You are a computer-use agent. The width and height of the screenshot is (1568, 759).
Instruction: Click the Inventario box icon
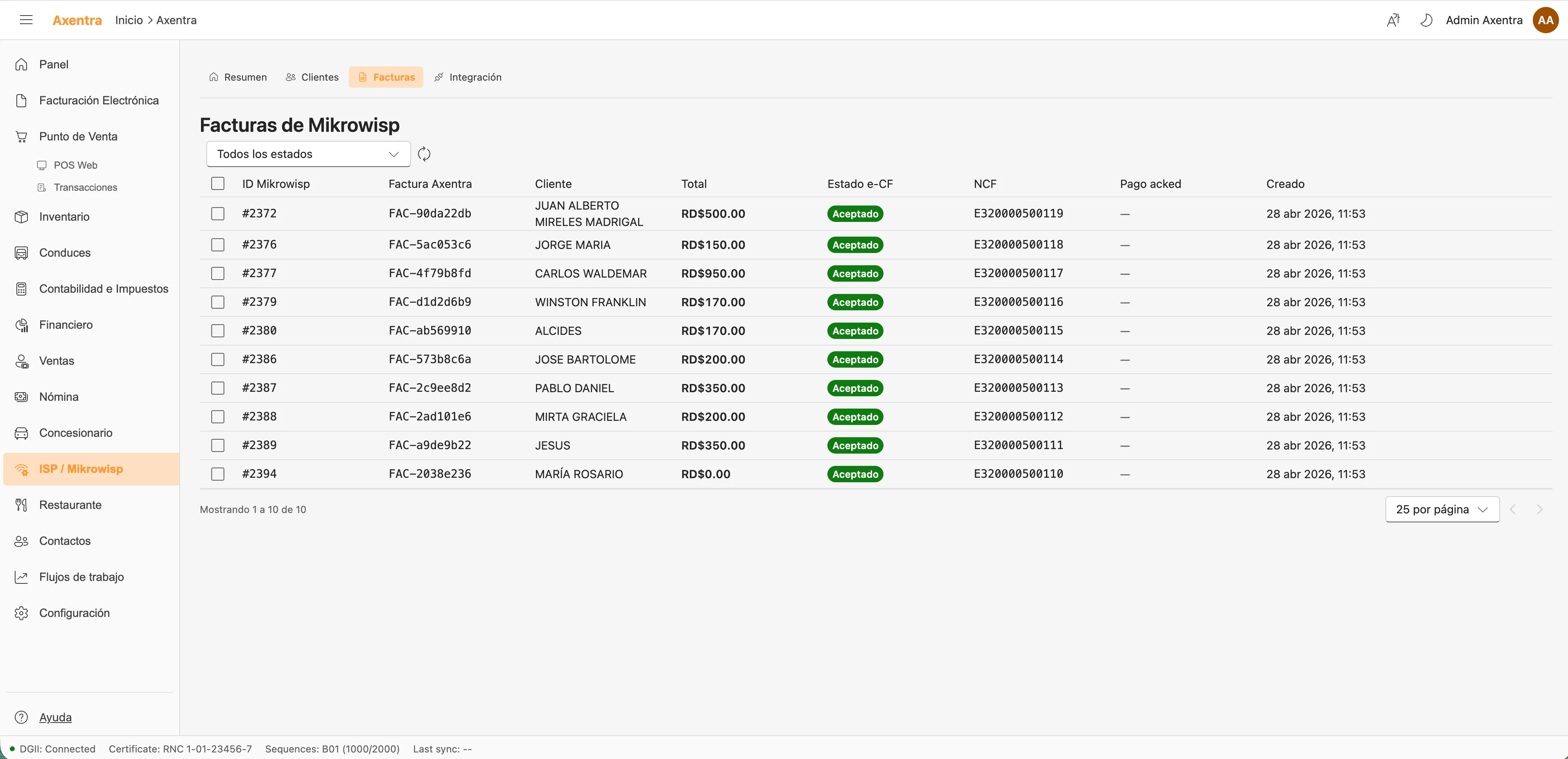coord(21,217)
